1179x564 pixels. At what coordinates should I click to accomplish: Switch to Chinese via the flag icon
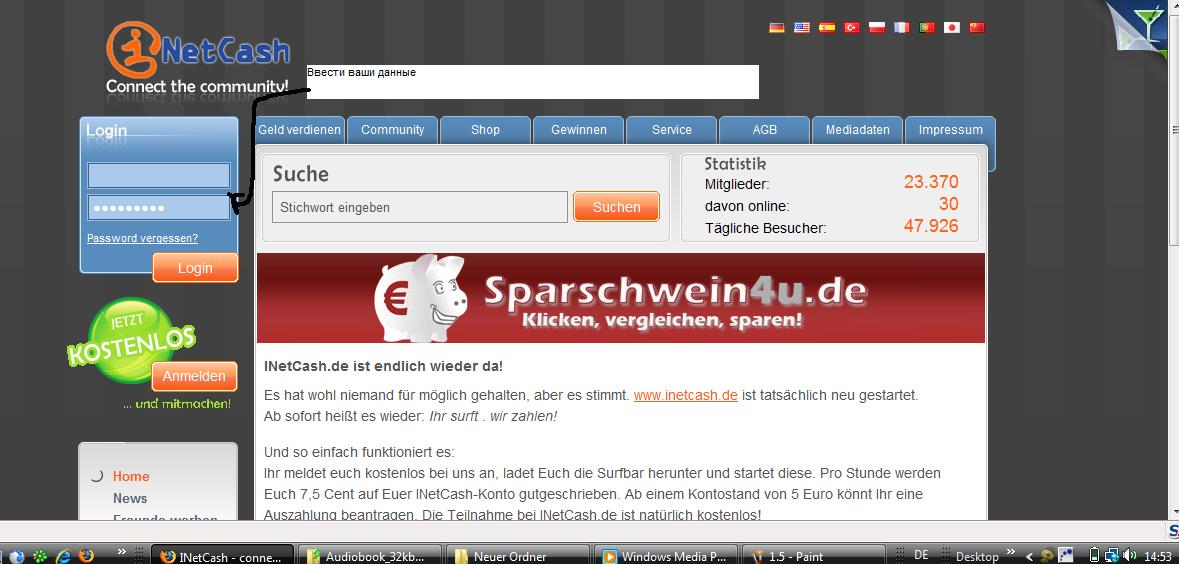tap(977, 28)
